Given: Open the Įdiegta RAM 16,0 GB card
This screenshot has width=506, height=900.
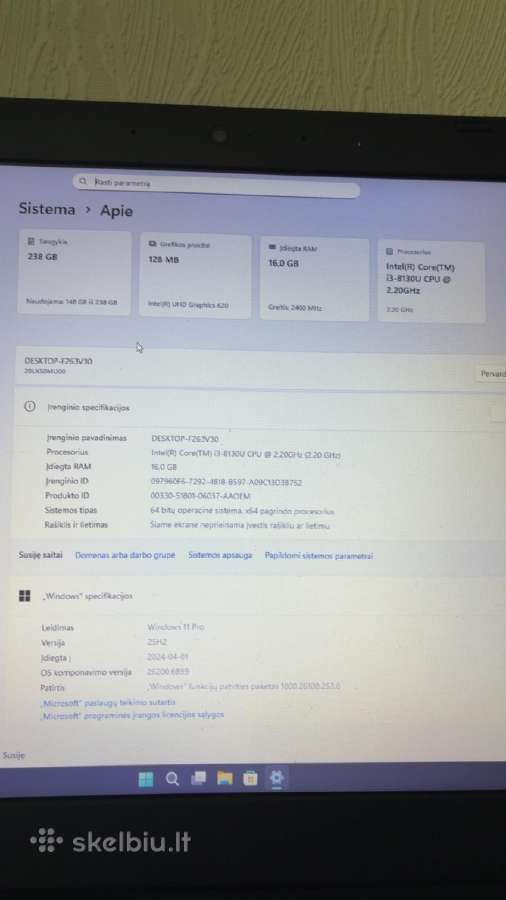Looking at the screenshot, I should tap(314, 279).
